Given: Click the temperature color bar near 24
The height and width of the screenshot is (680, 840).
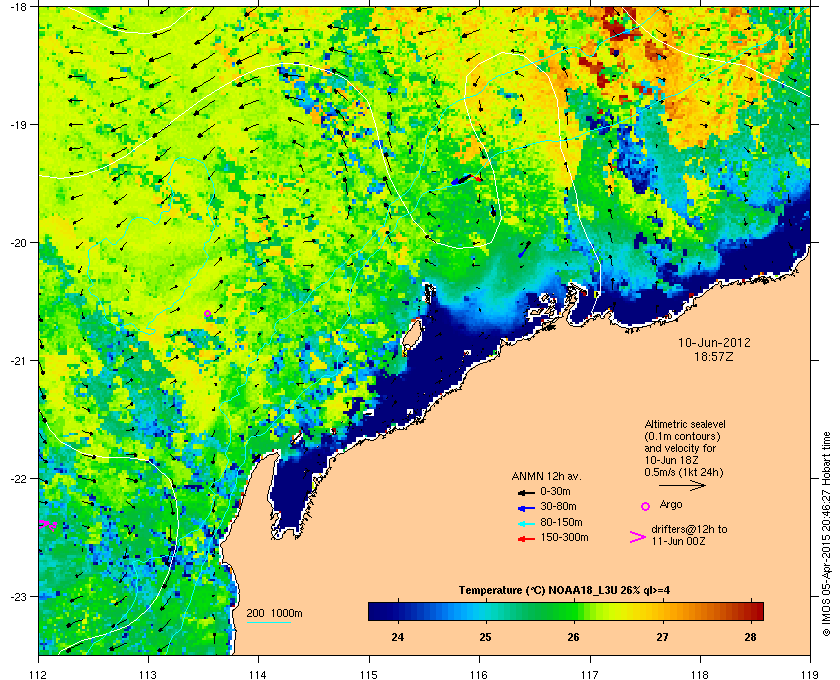Looking at the screenshot, I should click(x=398, y=611).
